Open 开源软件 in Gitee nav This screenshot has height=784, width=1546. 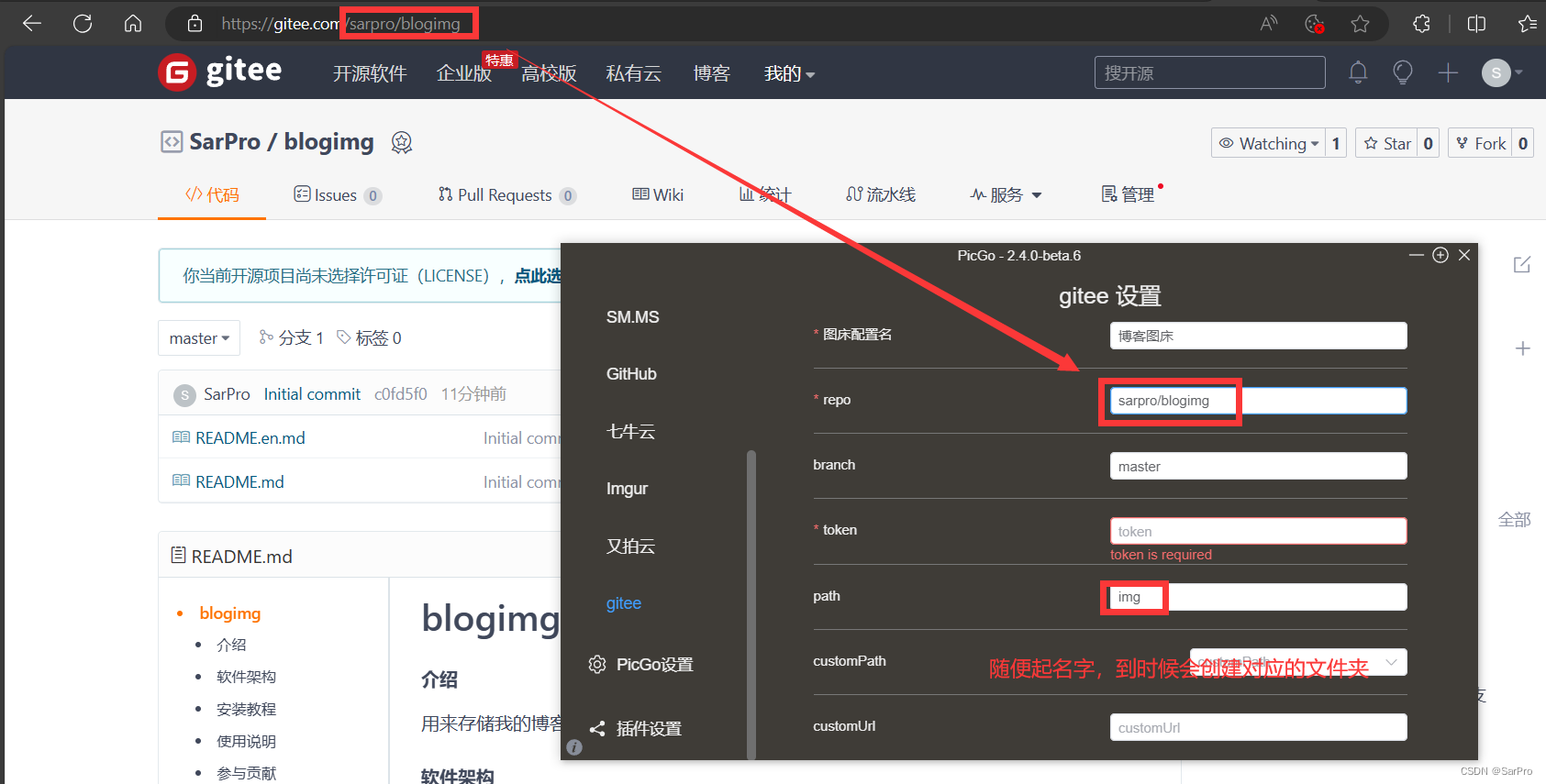coord(370,73)
